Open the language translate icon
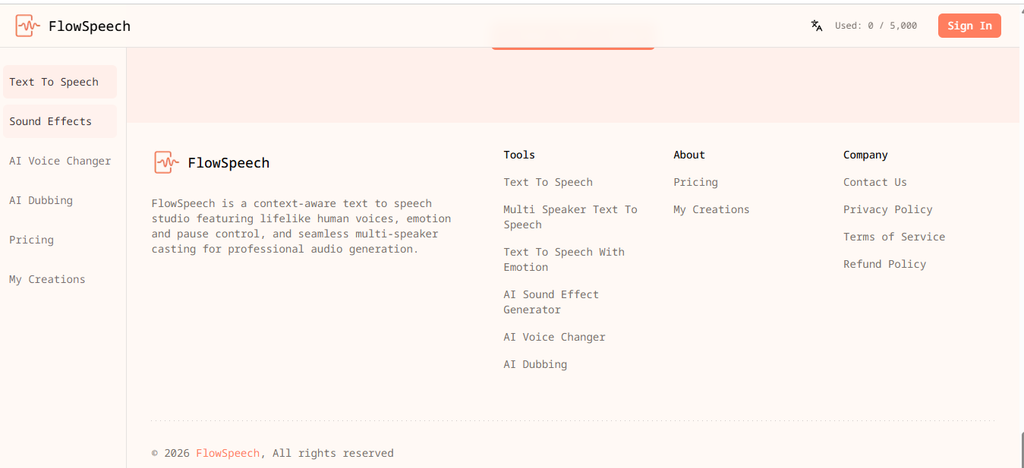 tap(816, 25)
